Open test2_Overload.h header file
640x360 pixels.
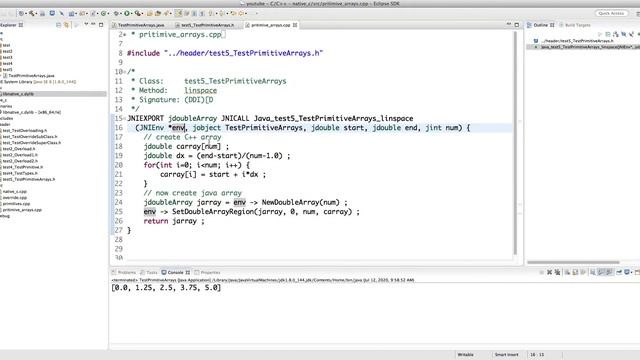click(19, 149)
